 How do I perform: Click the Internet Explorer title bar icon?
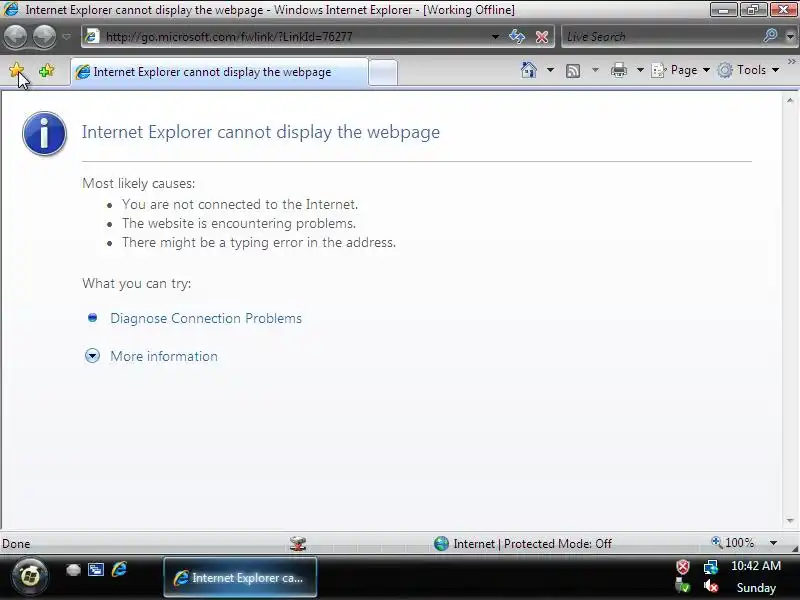click(11, 9)
